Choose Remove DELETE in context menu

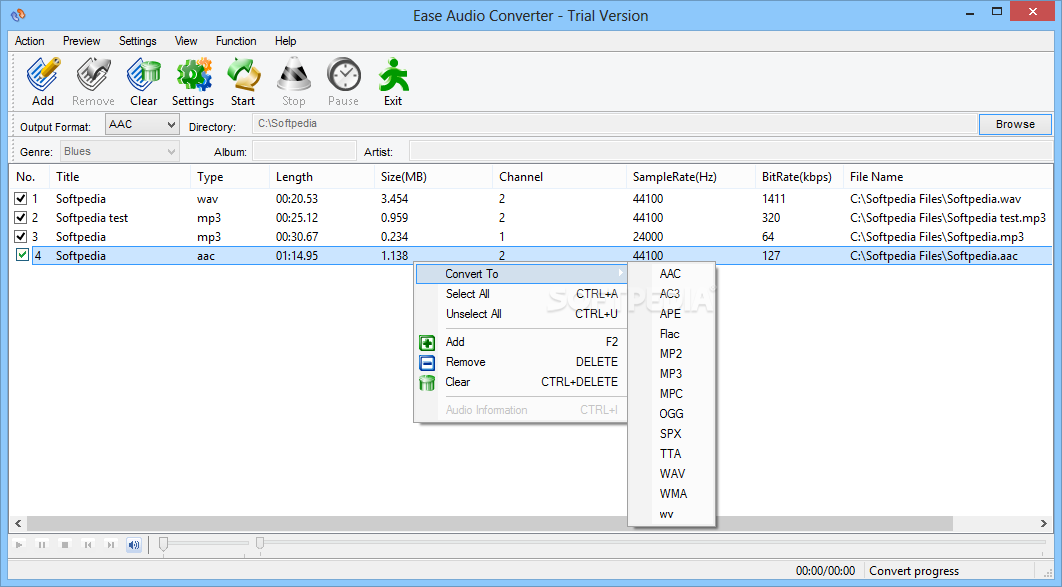tap(522, 362)
